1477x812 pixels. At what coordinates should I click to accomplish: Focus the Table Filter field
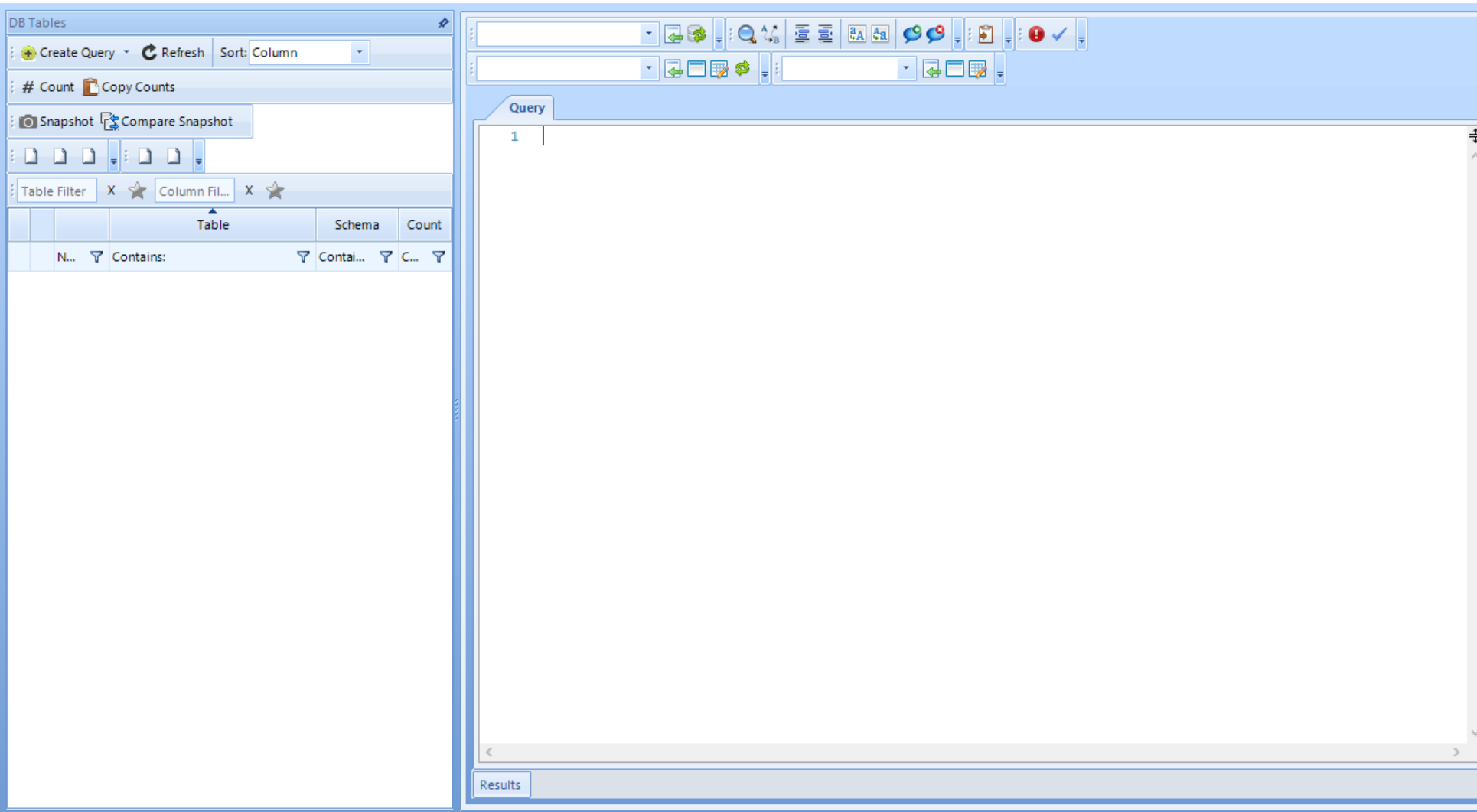57,191
